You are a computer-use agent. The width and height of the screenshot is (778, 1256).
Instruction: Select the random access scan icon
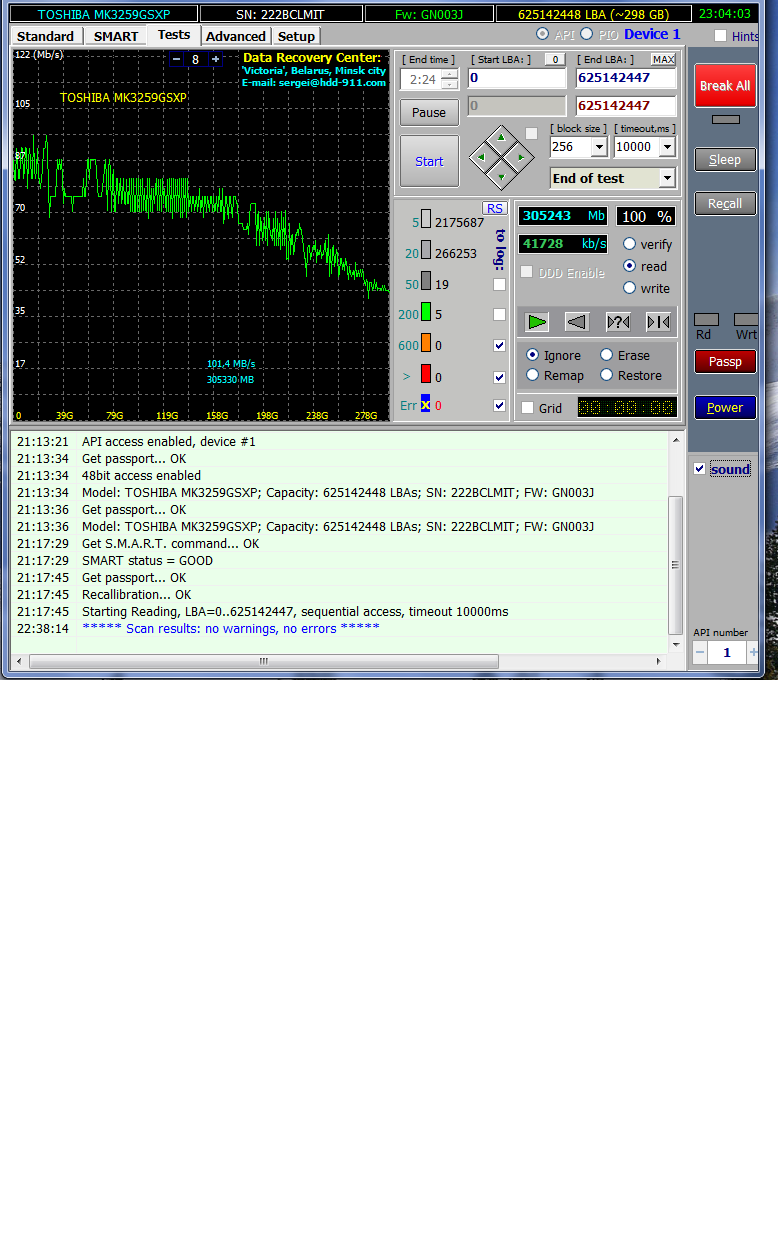point(618,321)
